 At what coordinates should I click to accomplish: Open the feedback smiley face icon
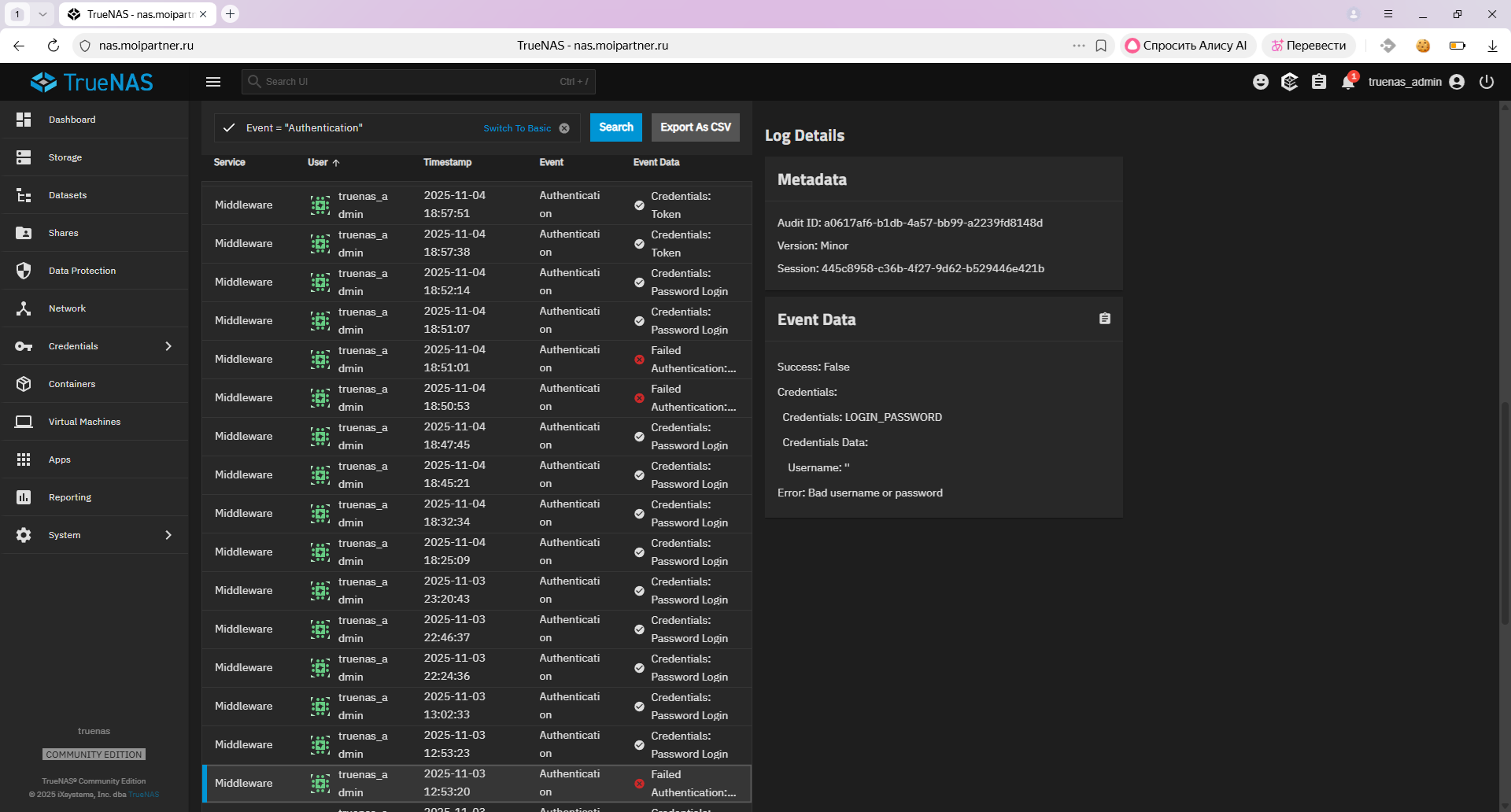coord(1261,82)
